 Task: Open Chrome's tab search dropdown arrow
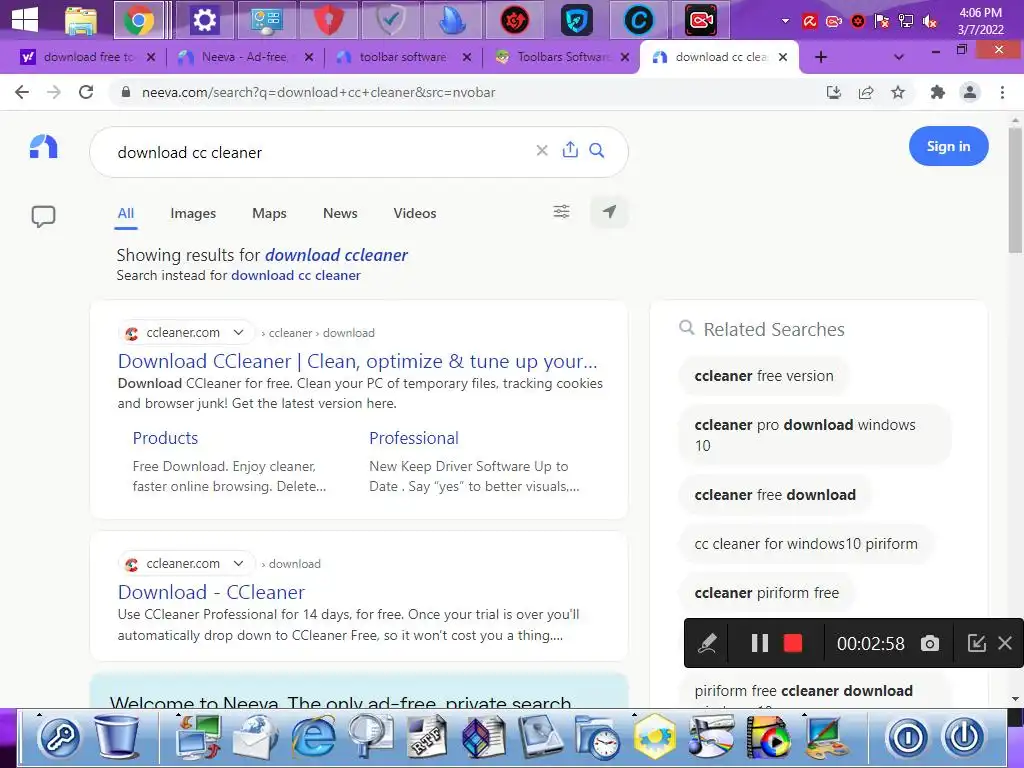tap(899, 57)
